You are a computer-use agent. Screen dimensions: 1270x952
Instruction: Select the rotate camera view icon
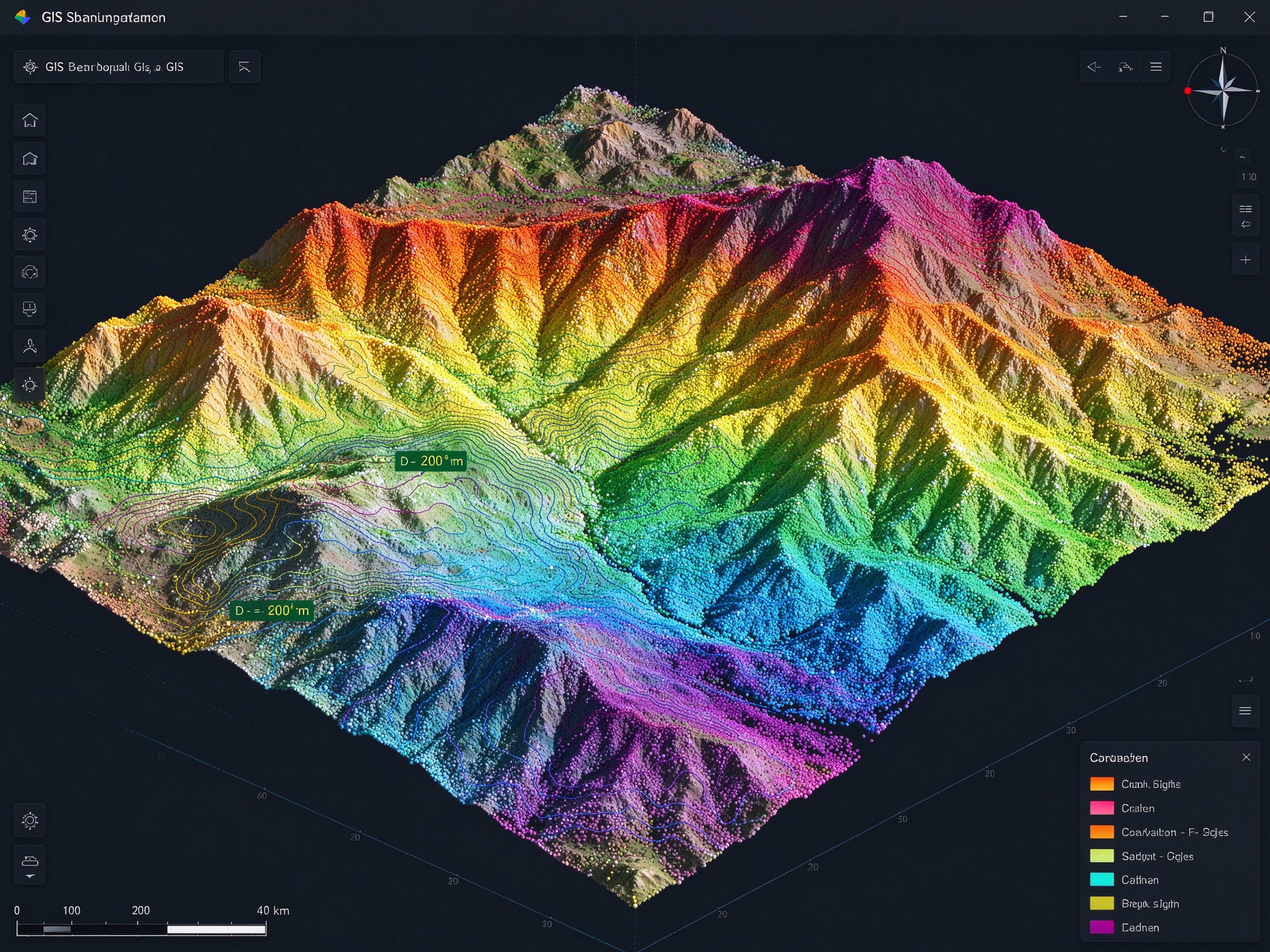(30, 272)
